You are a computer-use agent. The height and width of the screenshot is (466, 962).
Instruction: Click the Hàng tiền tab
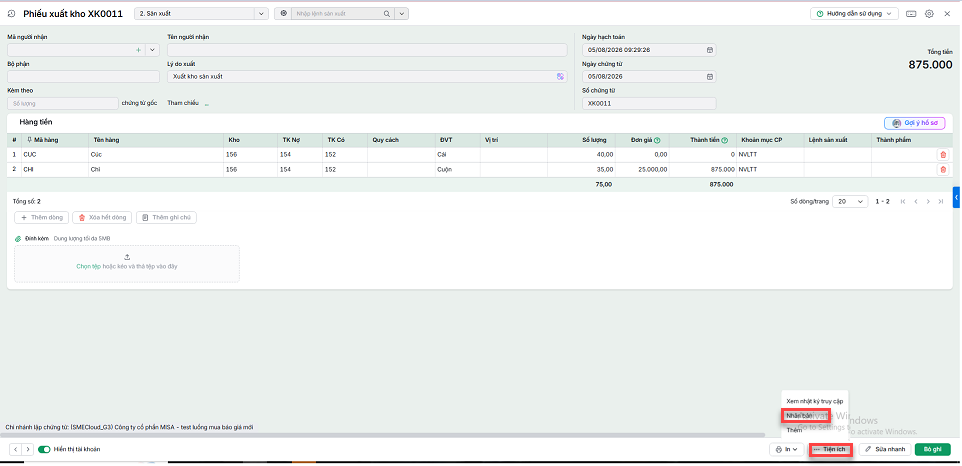tap(36, 123)
